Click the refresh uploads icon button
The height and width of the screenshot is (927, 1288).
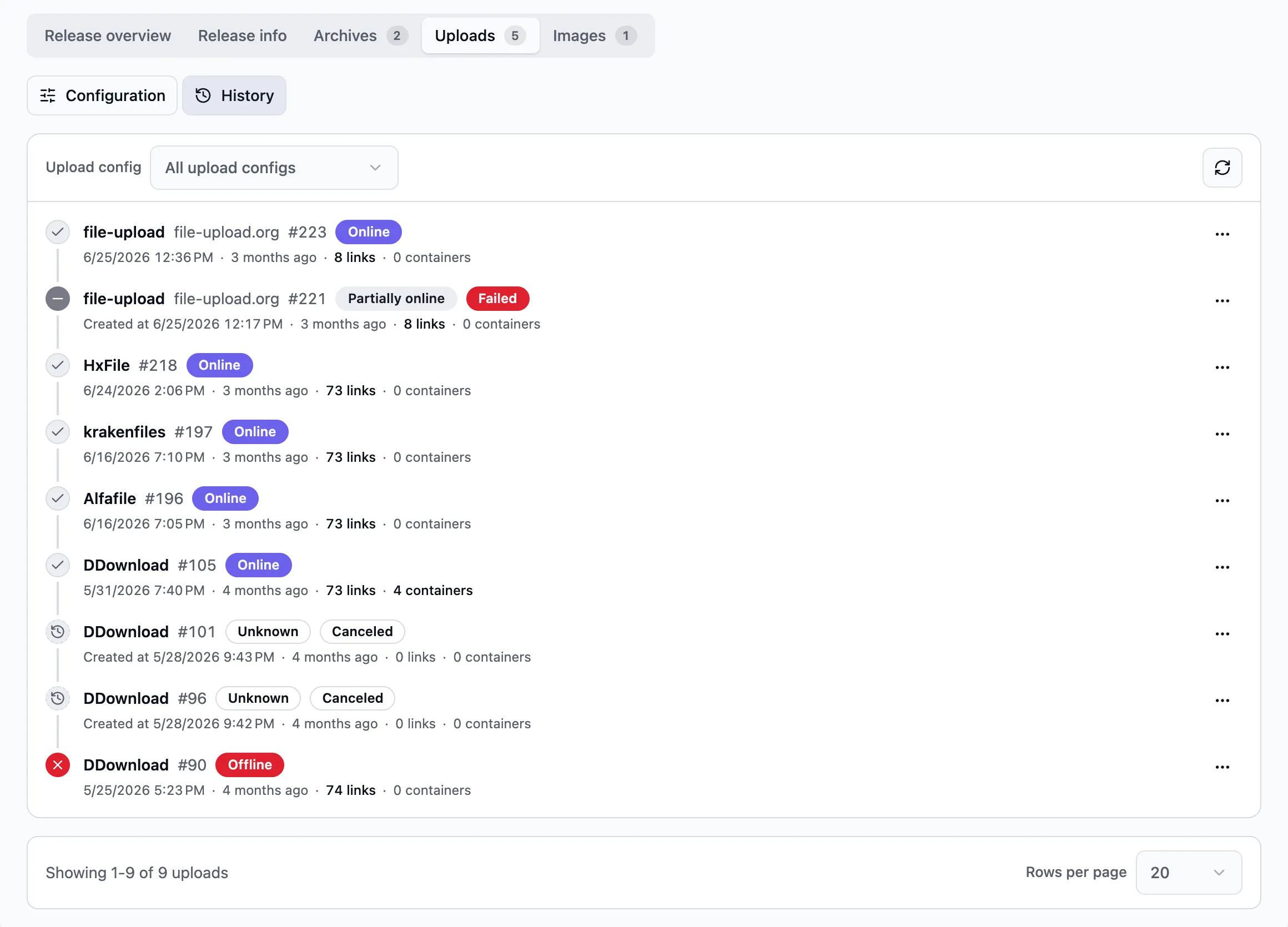click(1222, 168)
